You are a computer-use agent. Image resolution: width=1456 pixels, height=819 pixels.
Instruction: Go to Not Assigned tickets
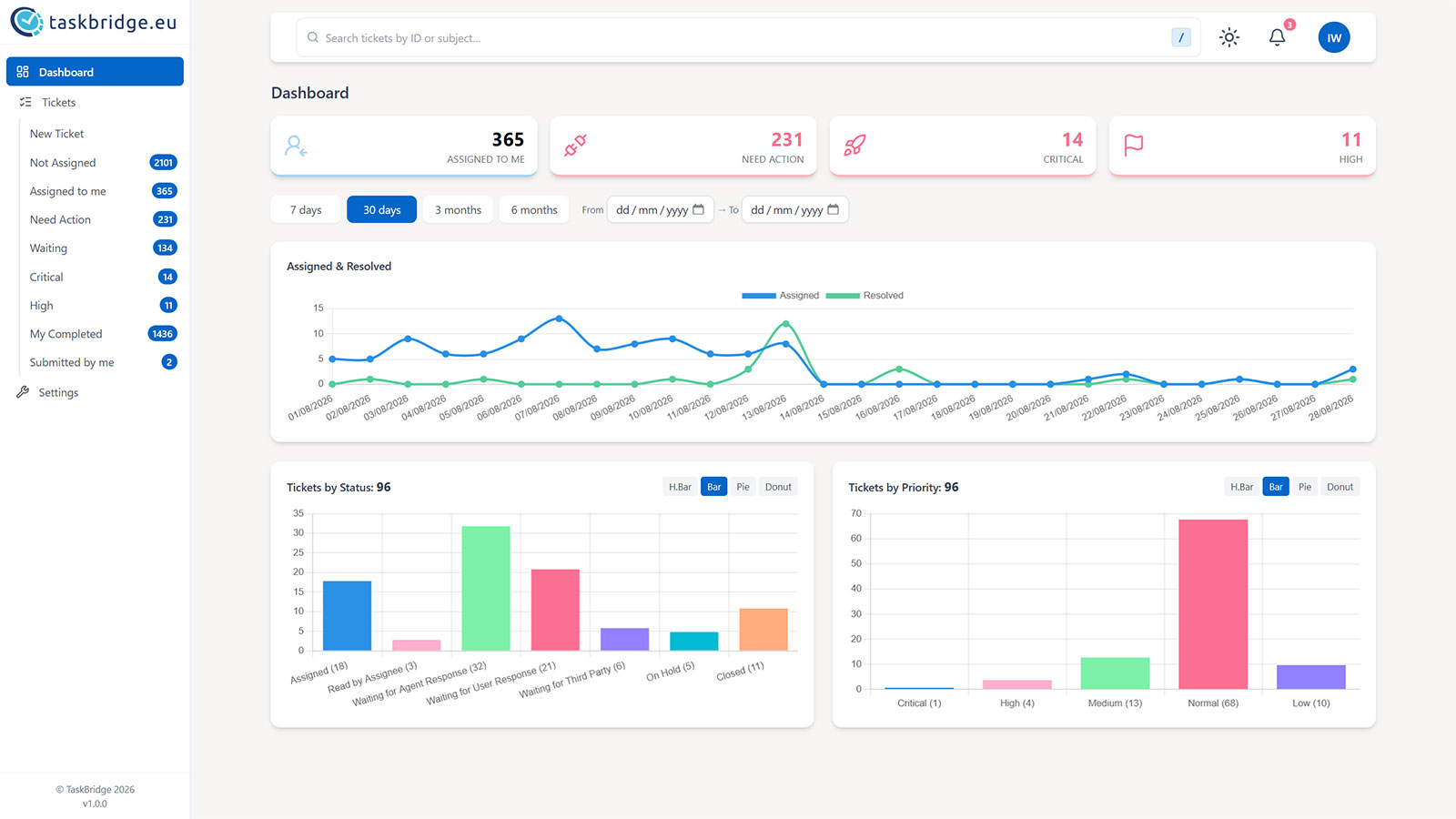click(x=101, y=163)
